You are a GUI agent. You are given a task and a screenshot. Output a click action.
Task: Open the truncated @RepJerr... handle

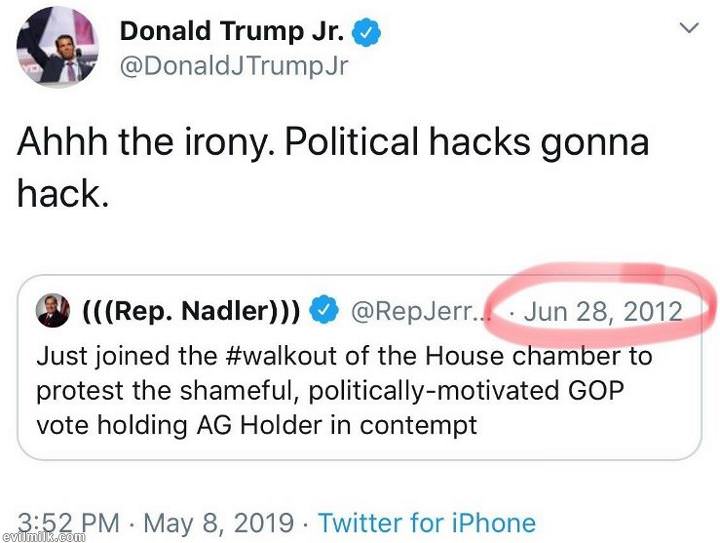[x=418, y=312]
